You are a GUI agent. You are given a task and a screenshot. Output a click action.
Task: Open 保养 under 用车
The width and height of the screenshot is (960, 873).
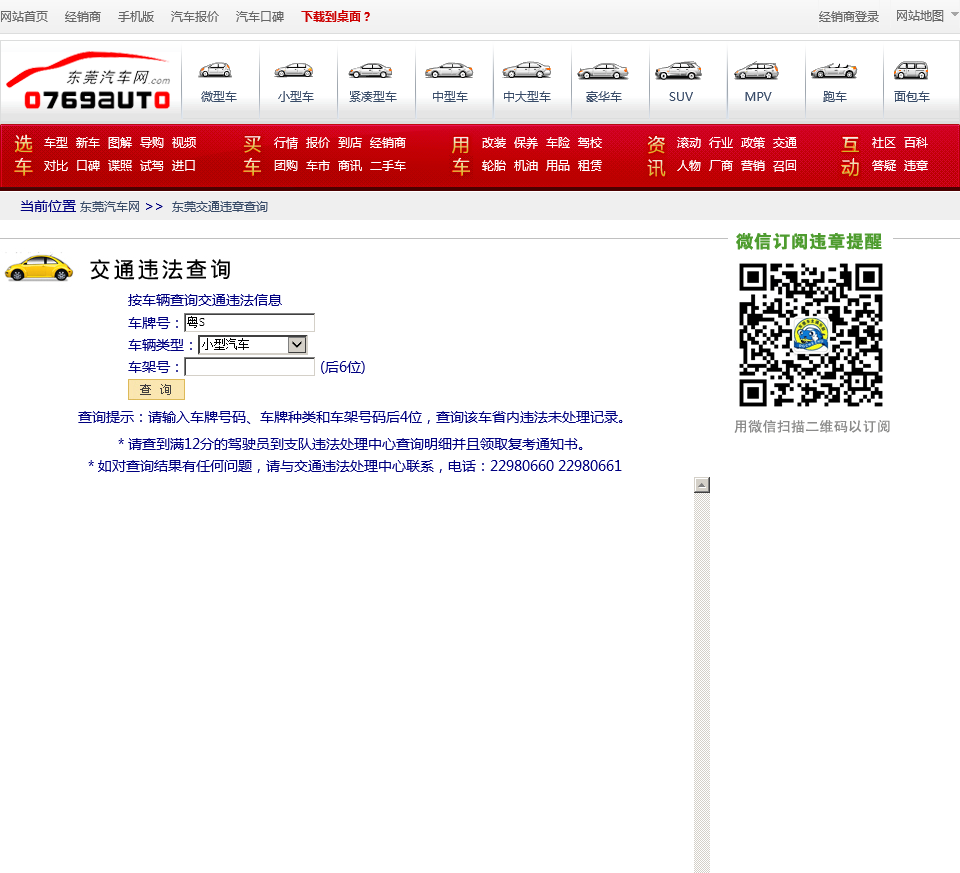pyautogui.click(x=526, y=143)
